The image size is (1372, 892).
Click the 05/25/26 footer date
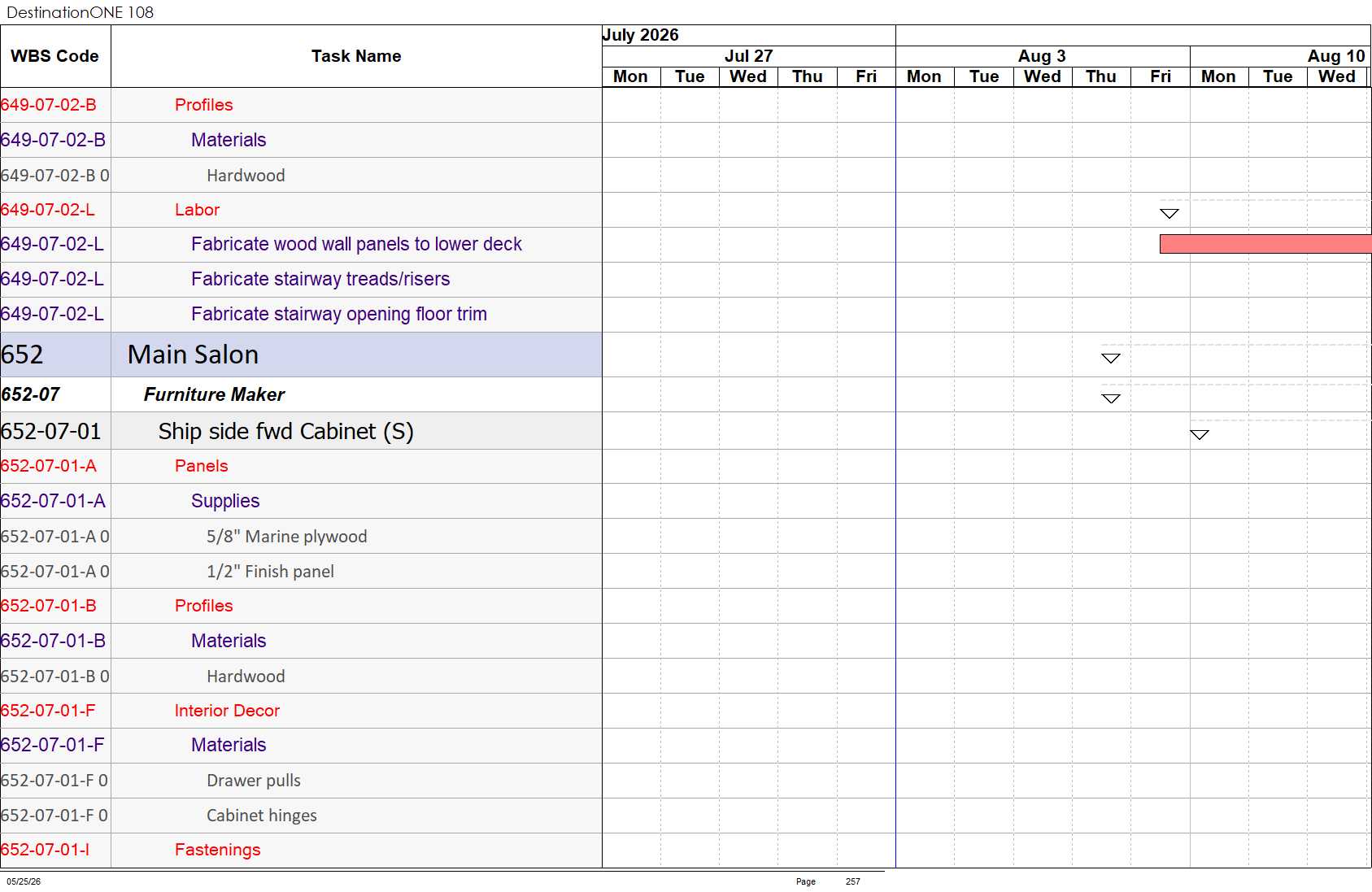pos(24,881)
